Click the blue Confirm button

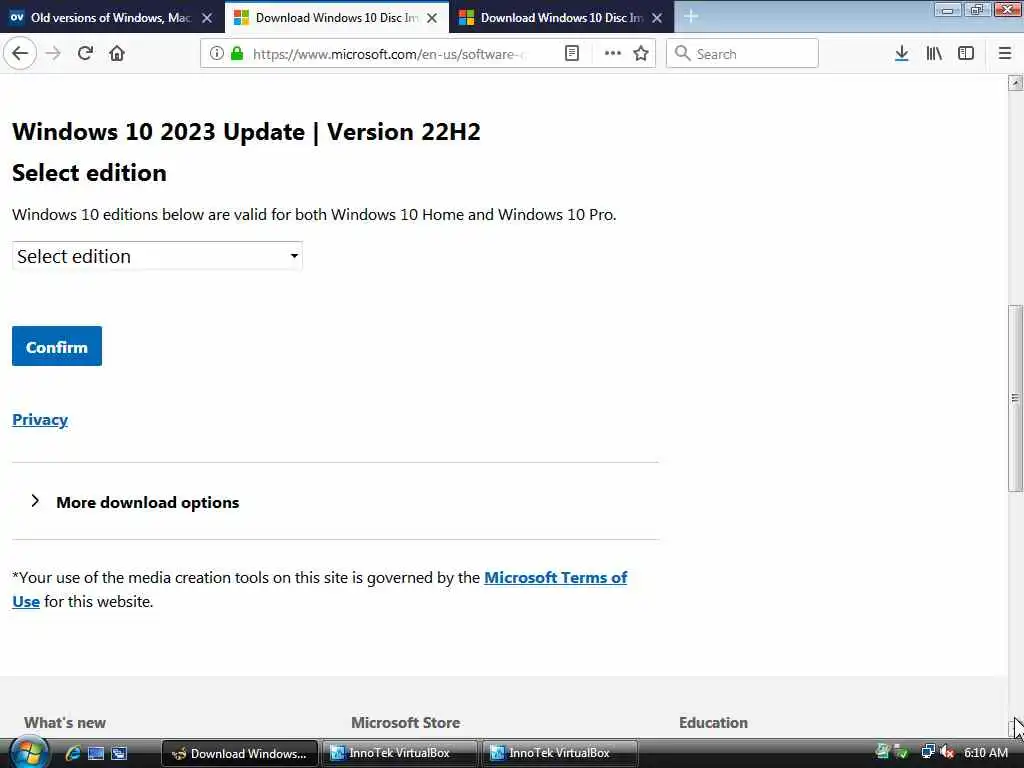click(57, 346)
